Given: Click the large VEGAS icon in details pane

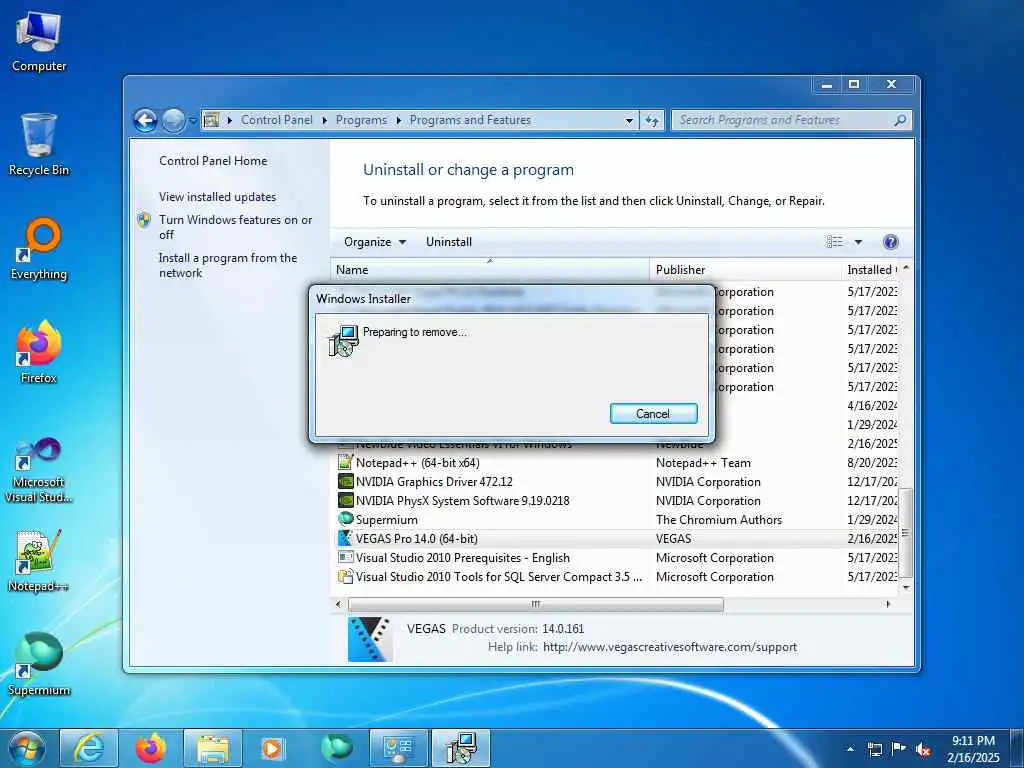Looking at the screenshot, I should 370,639.
